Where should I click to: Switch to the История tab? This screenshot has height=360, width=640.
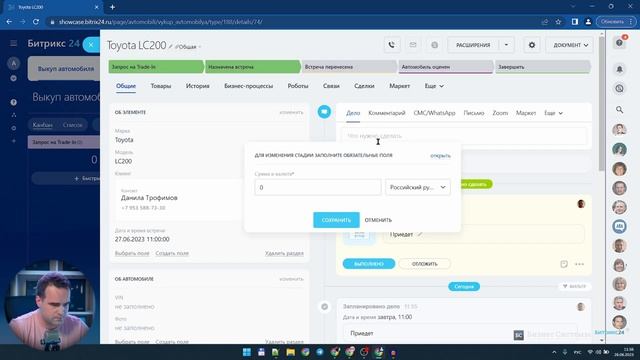click(198, 86)
